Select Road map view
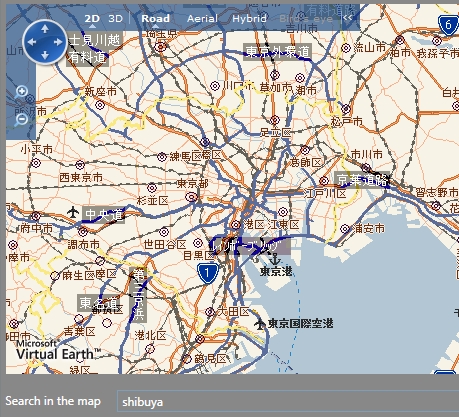 click(155, 19)
